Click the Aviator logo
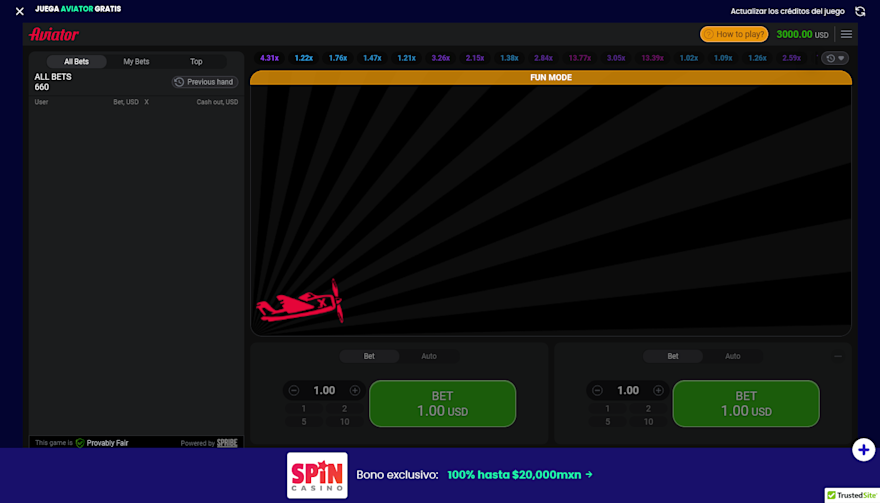 coord(54,34)
